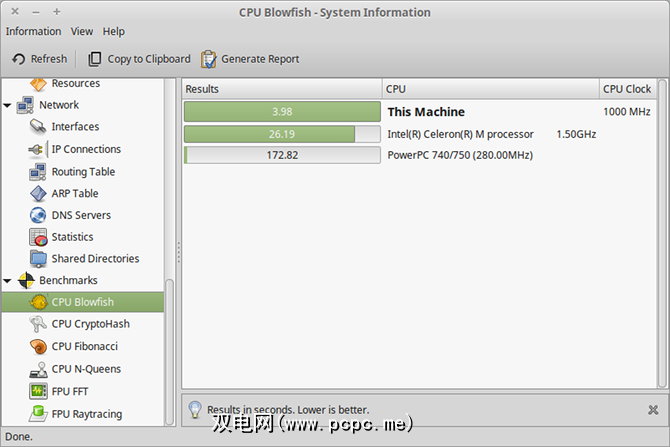Click the Shared Directories folder icon
This screenshot has width=670, height=447.
(x=38, y=259)
